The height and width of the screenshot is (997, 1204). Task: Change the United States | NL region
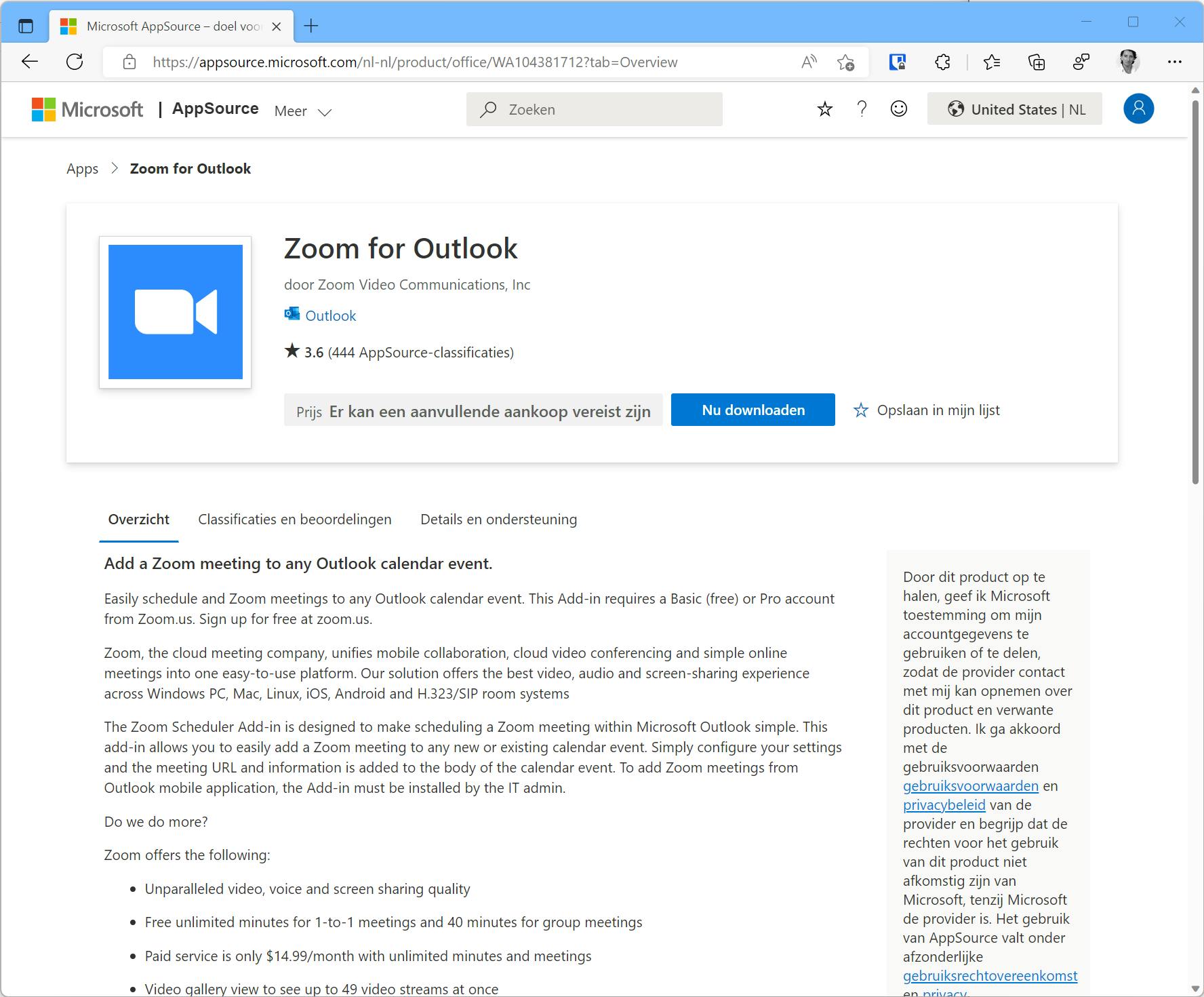click(x=1015, y=109)
